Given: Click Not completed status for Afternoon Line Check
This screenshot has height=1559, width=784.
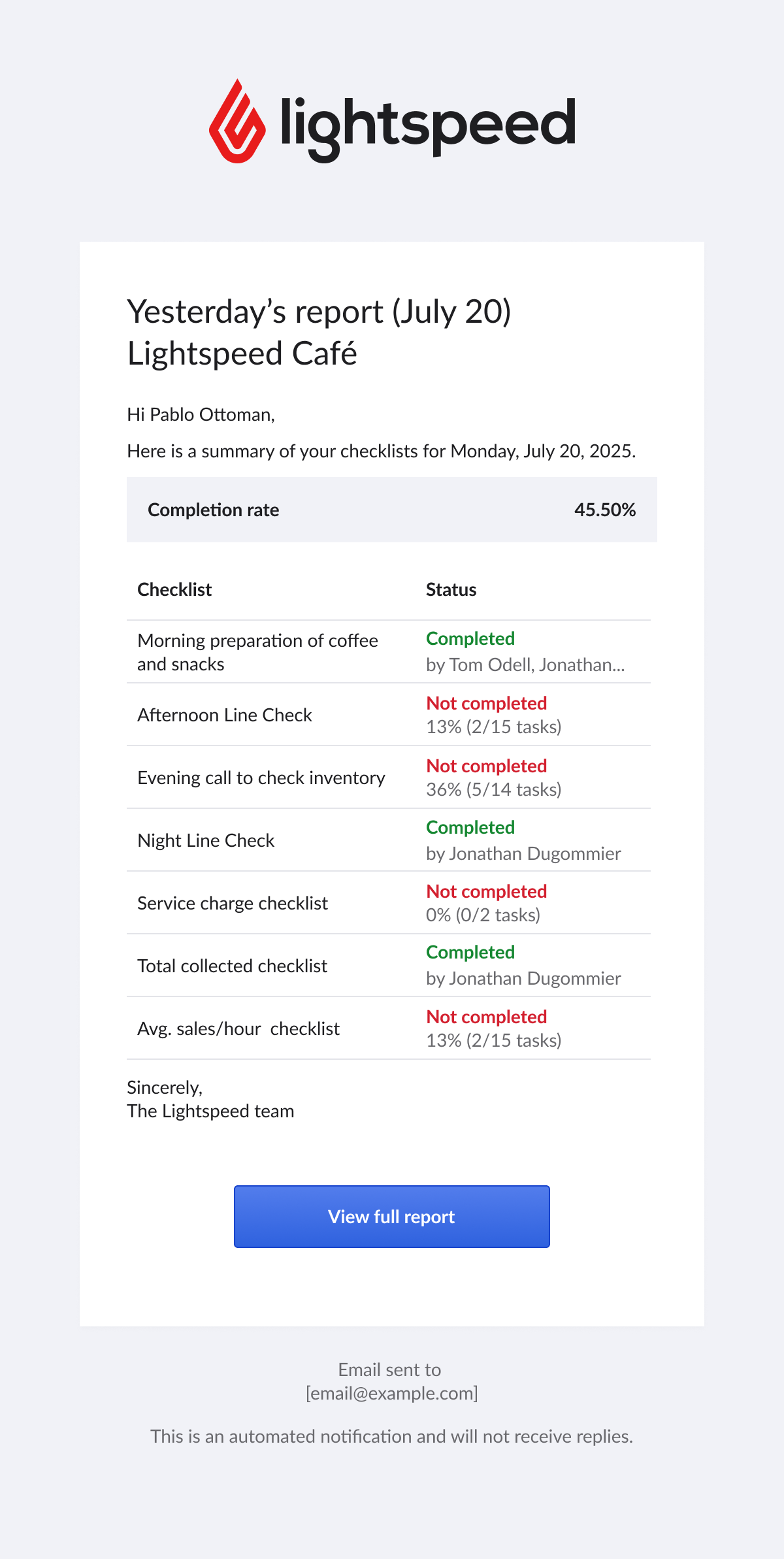Looking at the screenshot, I should click(x=486, y=703).
